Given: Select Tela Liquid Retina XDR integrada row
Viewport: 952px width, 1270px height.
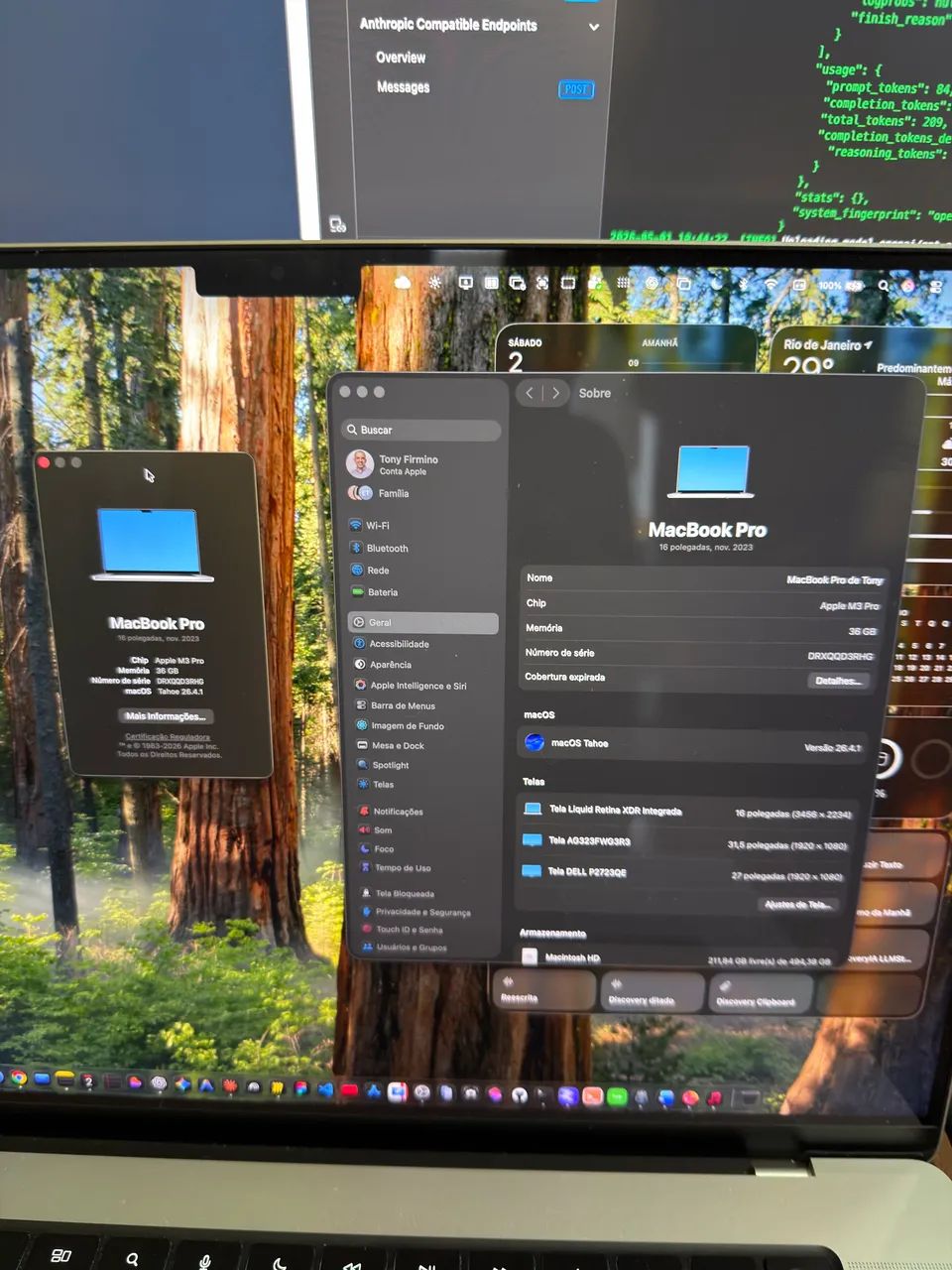Looking at the screenshot, I should coord(687,811).
